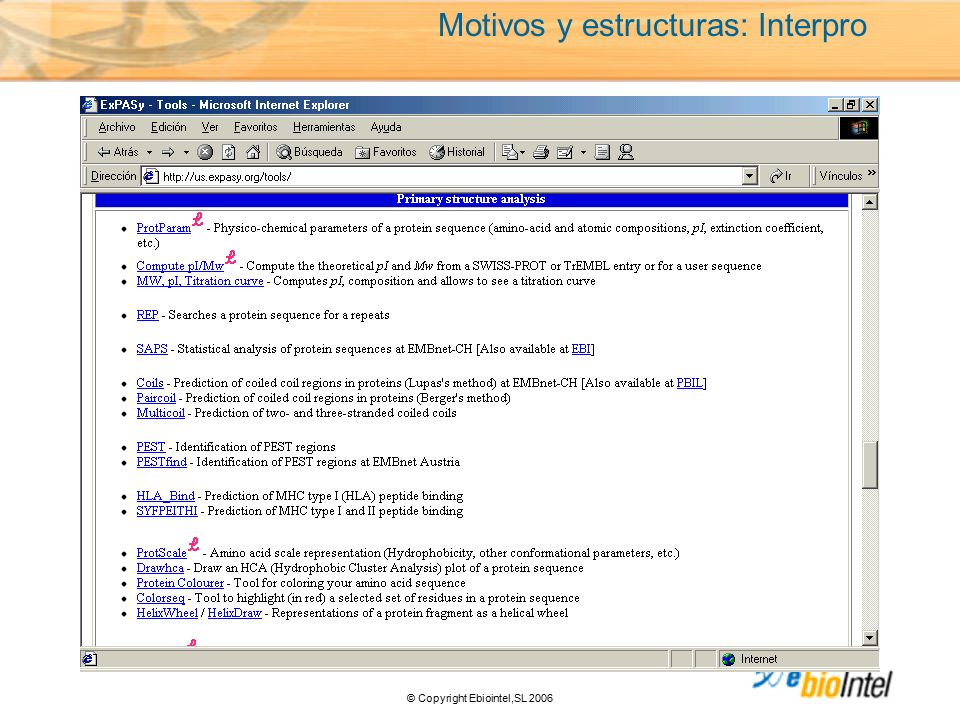Open the REP link
Image resolution: width=960 pixels, height=720 pixels.
147,315
